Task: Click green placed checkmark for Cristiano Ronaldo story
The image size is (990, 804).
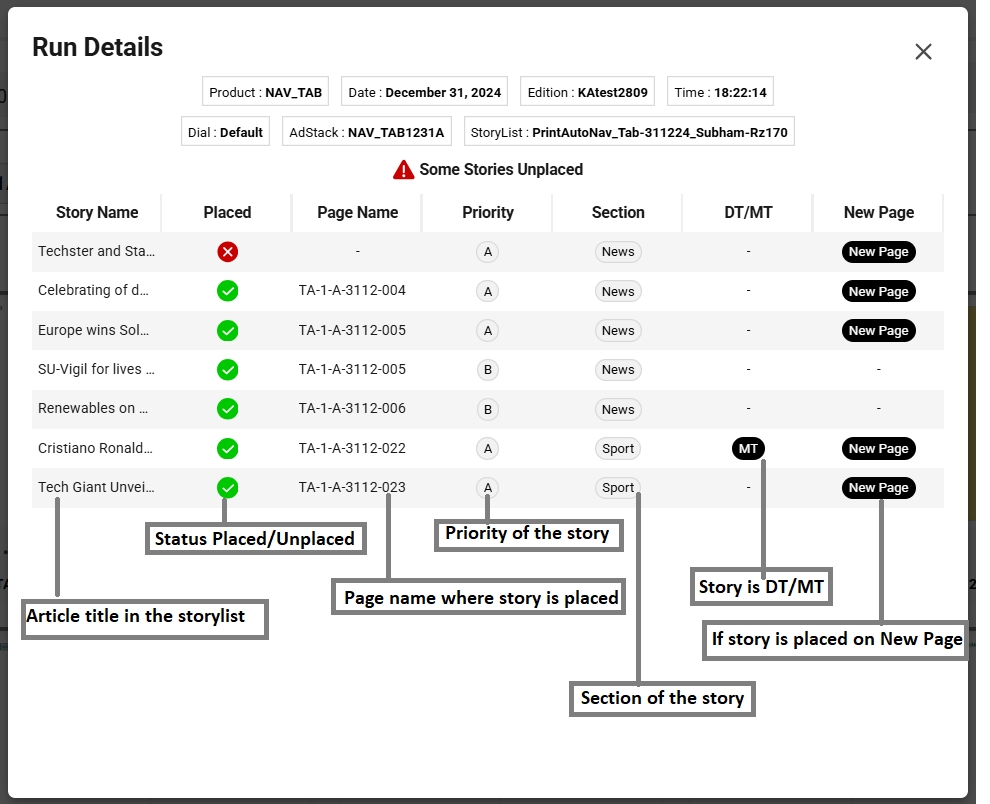Action: click(x=228, y=448)
